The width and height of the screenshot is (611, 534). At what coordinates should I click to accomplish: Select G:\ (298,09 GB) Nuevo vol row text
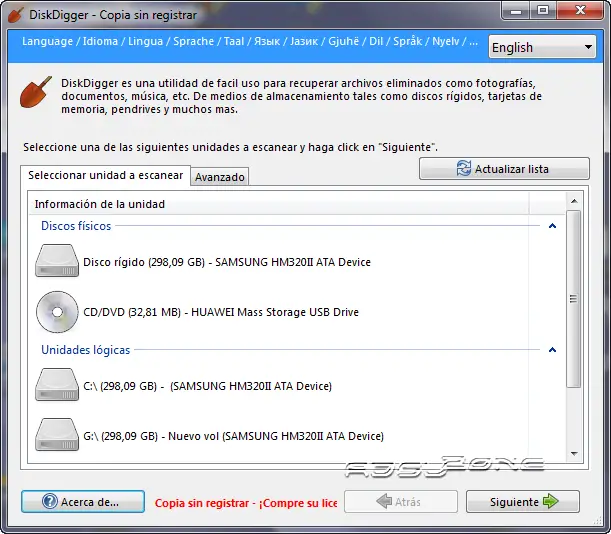point(233,436)
